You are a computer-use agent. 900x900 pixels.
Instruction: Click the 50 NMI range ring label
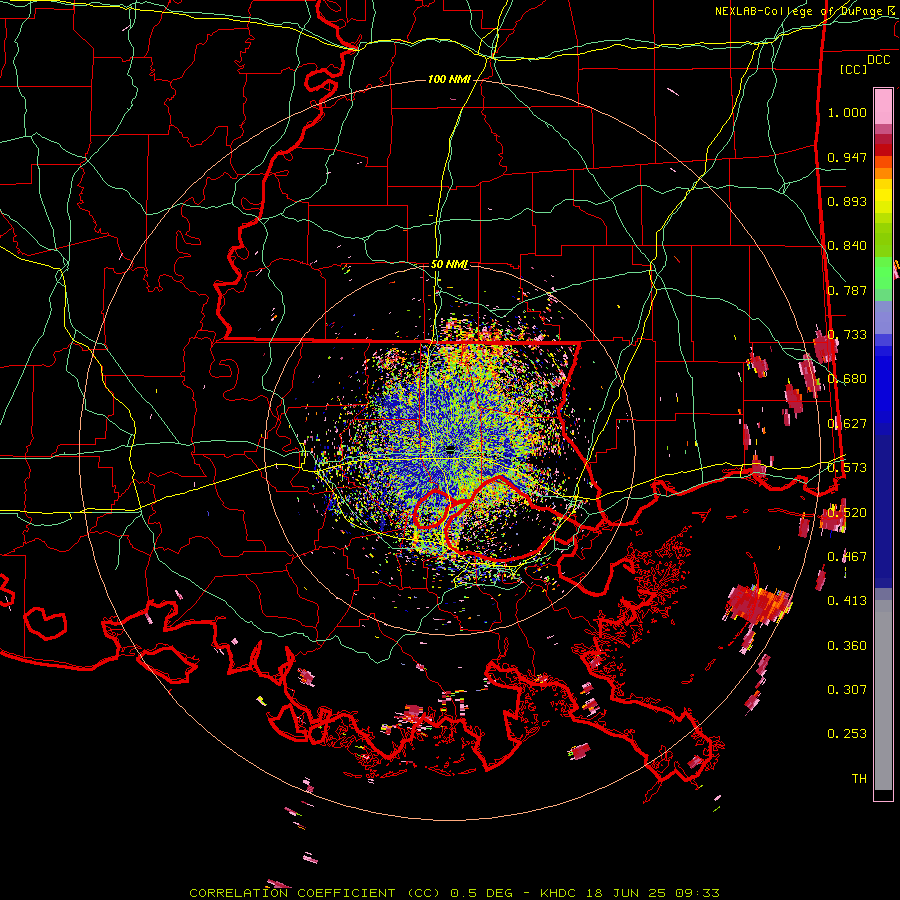click(x=449, y=265)
